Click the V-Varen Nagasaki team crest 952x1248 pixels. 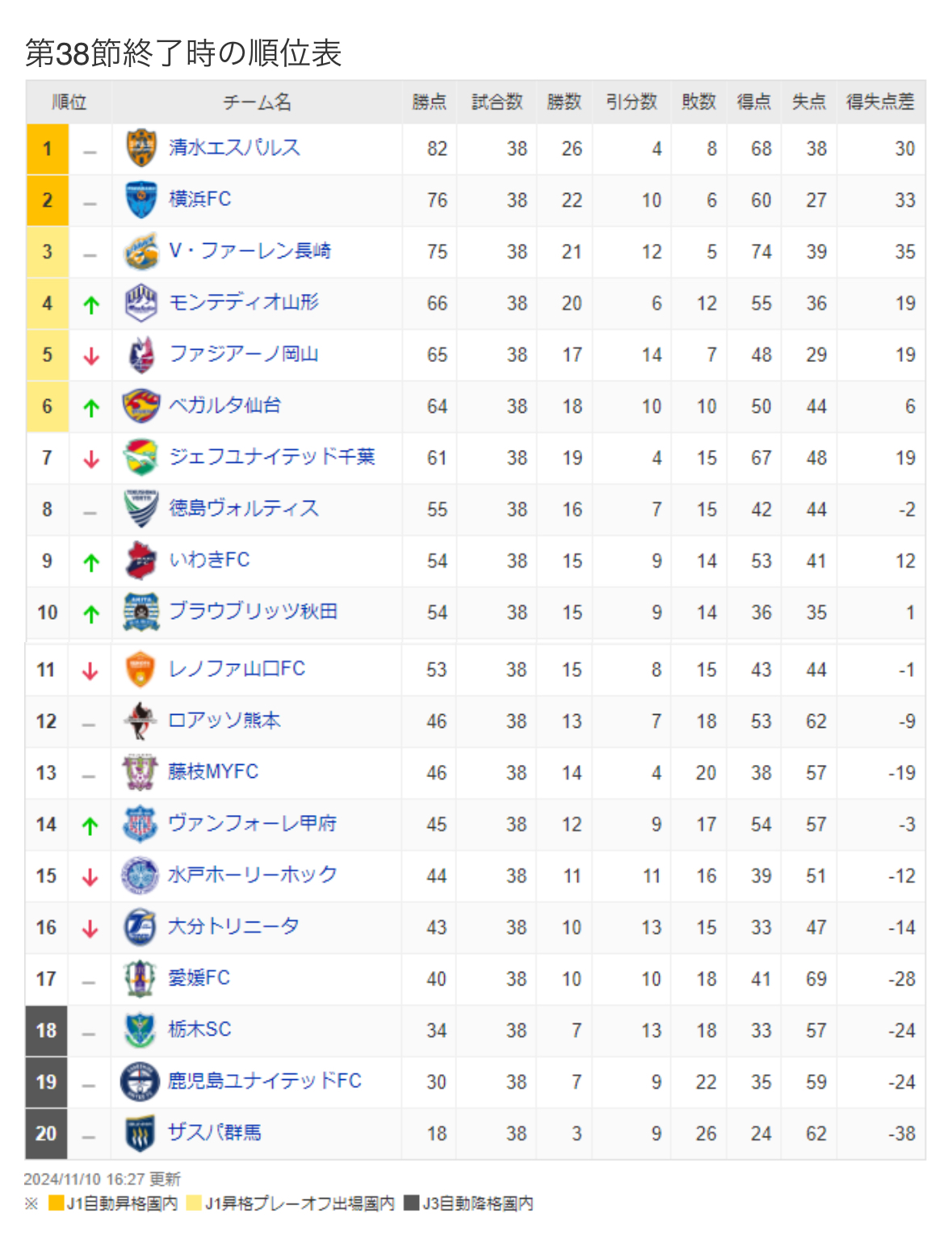point(141,252)
